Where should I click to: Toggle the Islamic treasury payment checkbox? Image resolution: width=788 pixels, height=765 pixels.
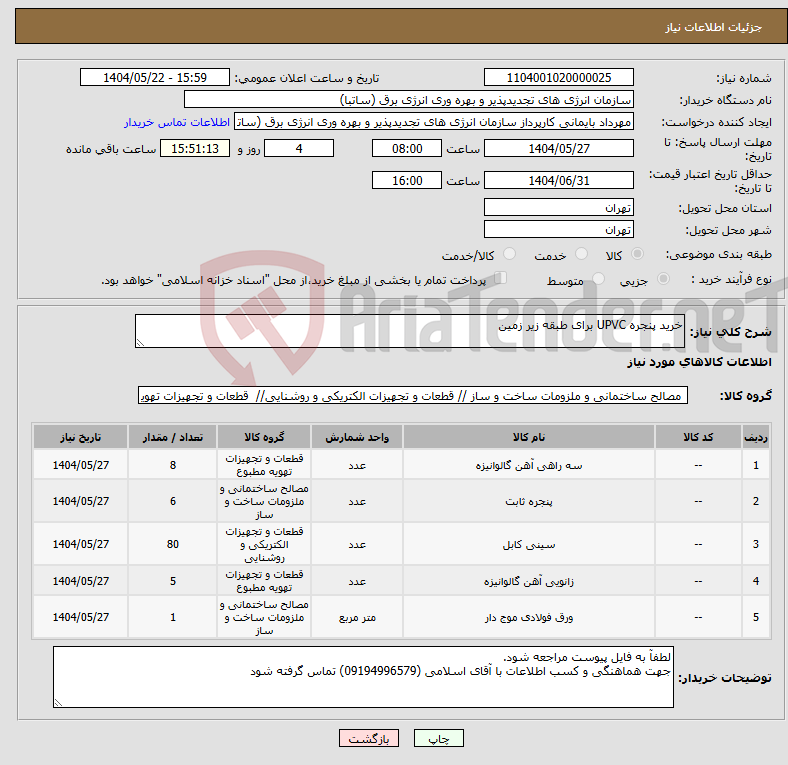point(501,278)
